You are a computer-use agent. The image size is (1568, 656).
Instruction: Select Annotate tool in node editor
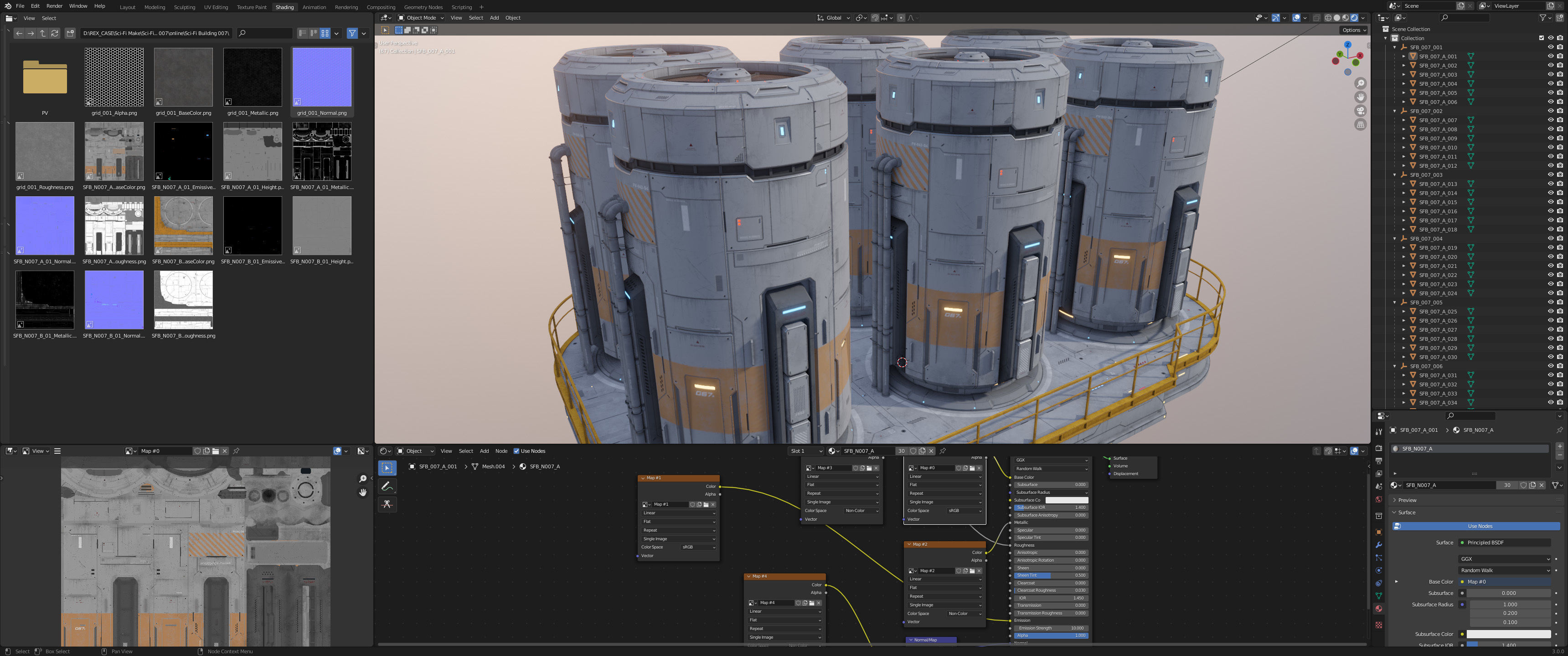[387, 486]
